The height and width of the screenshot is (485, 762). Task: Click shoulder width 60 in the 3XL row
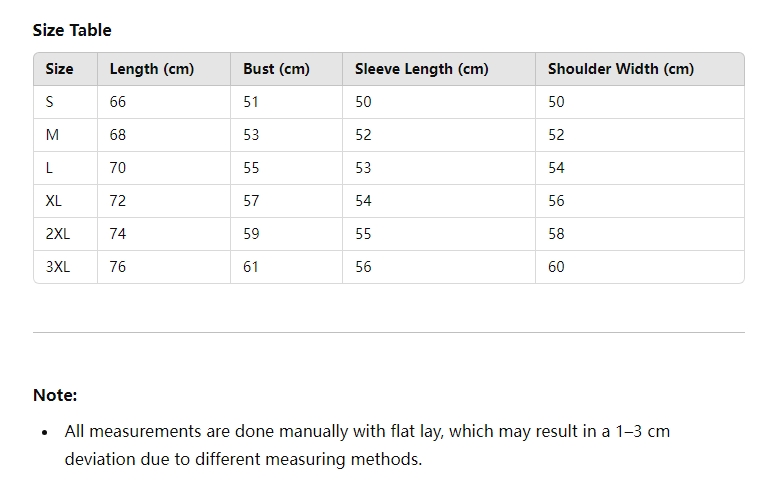click(556, 267)
